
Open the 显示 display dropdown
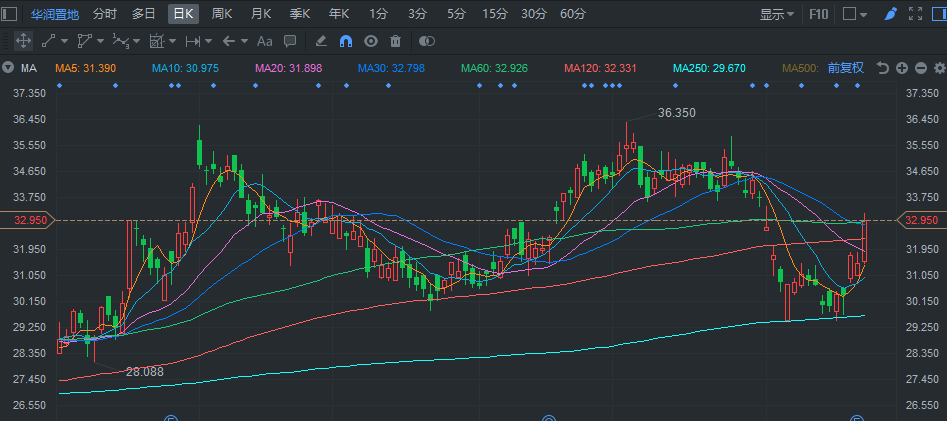pyautogui.click(x=777, y=14)
